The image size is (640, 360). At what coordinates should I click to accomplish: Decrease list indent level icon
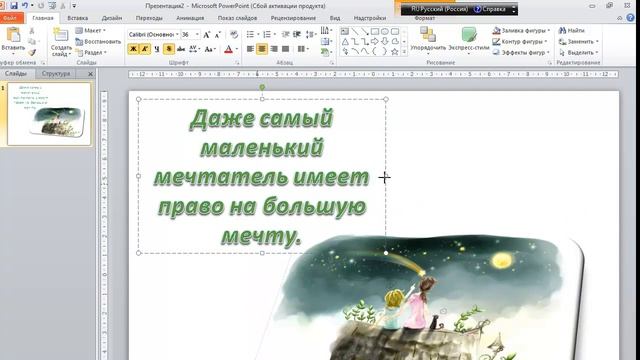point(286,35)
